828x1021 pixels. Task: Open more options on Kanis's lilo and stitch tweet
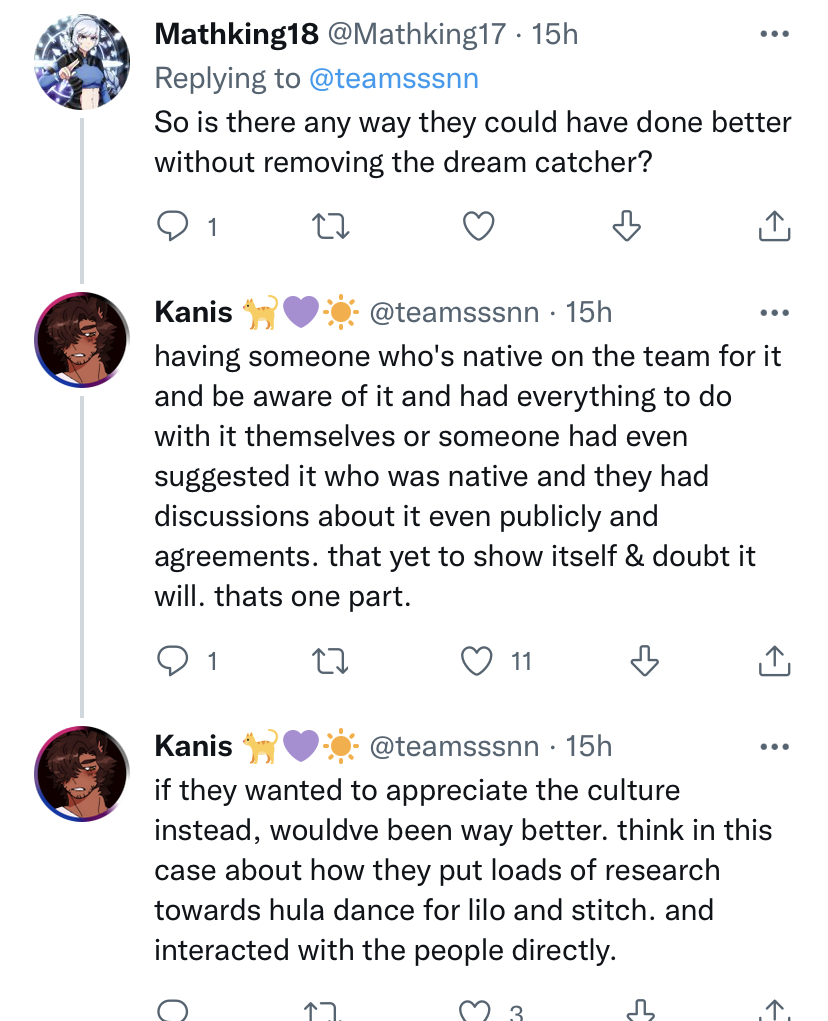775,746
